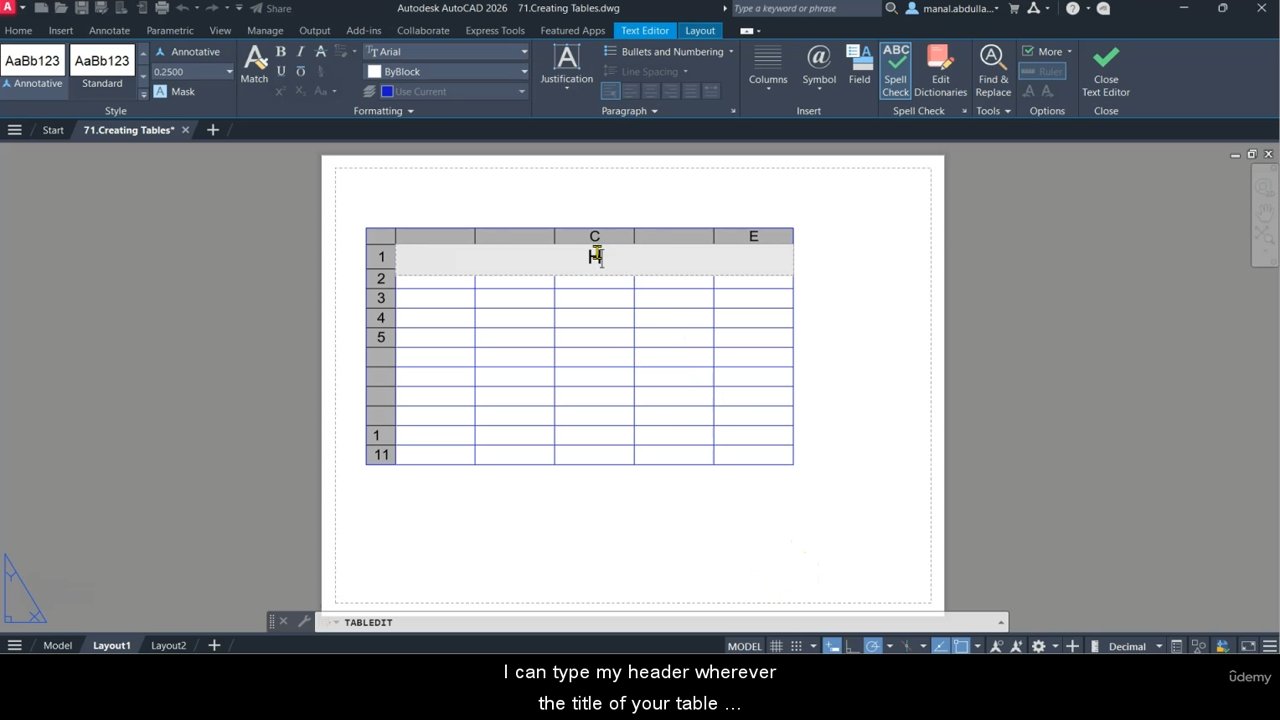Open the Symbol insert menu
This screenshot has height=720, width=1280.
pos(818,65)
